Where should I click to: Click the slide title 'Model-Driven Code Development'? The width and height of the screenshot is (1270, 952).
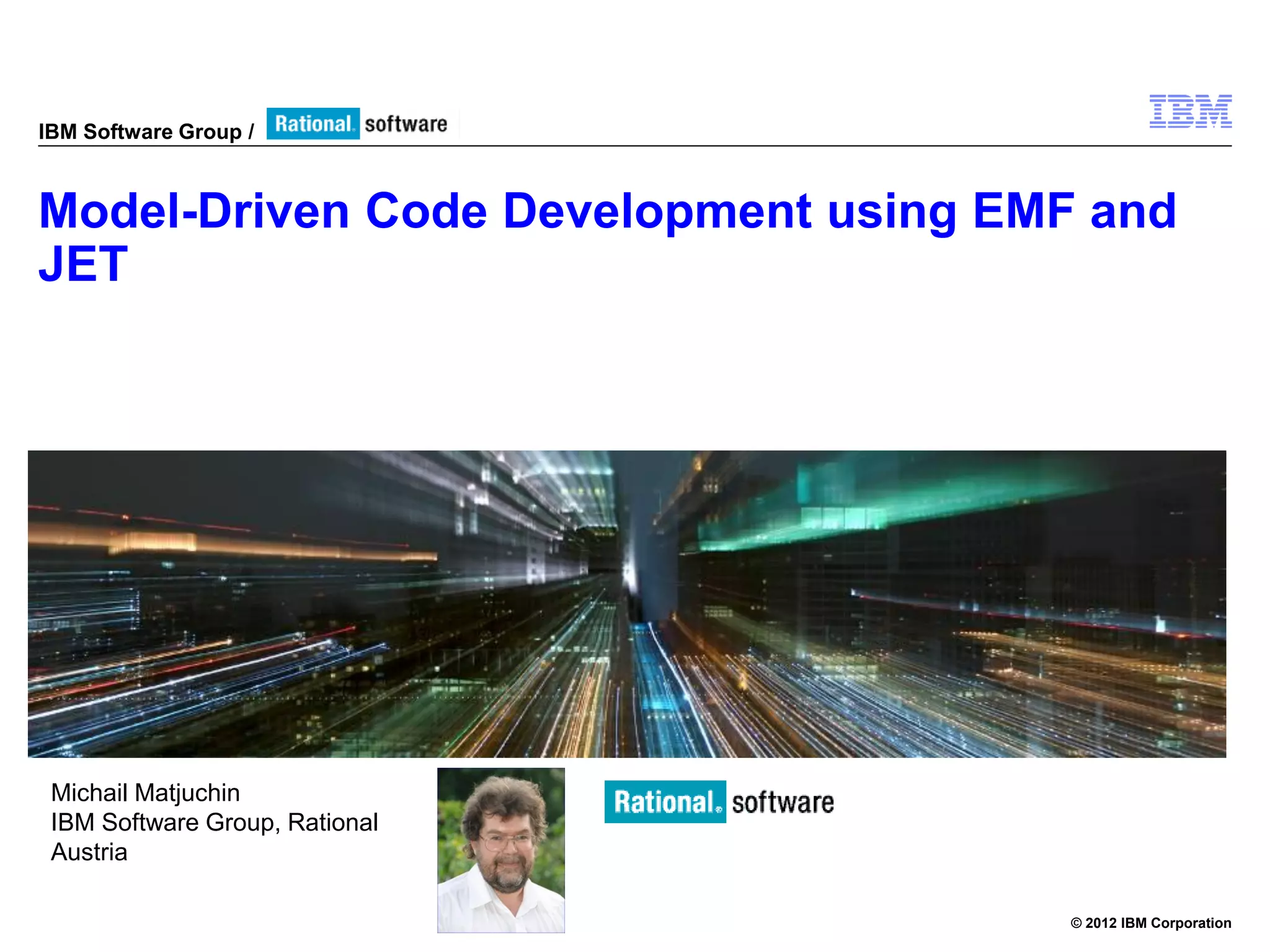click(424, 211)
